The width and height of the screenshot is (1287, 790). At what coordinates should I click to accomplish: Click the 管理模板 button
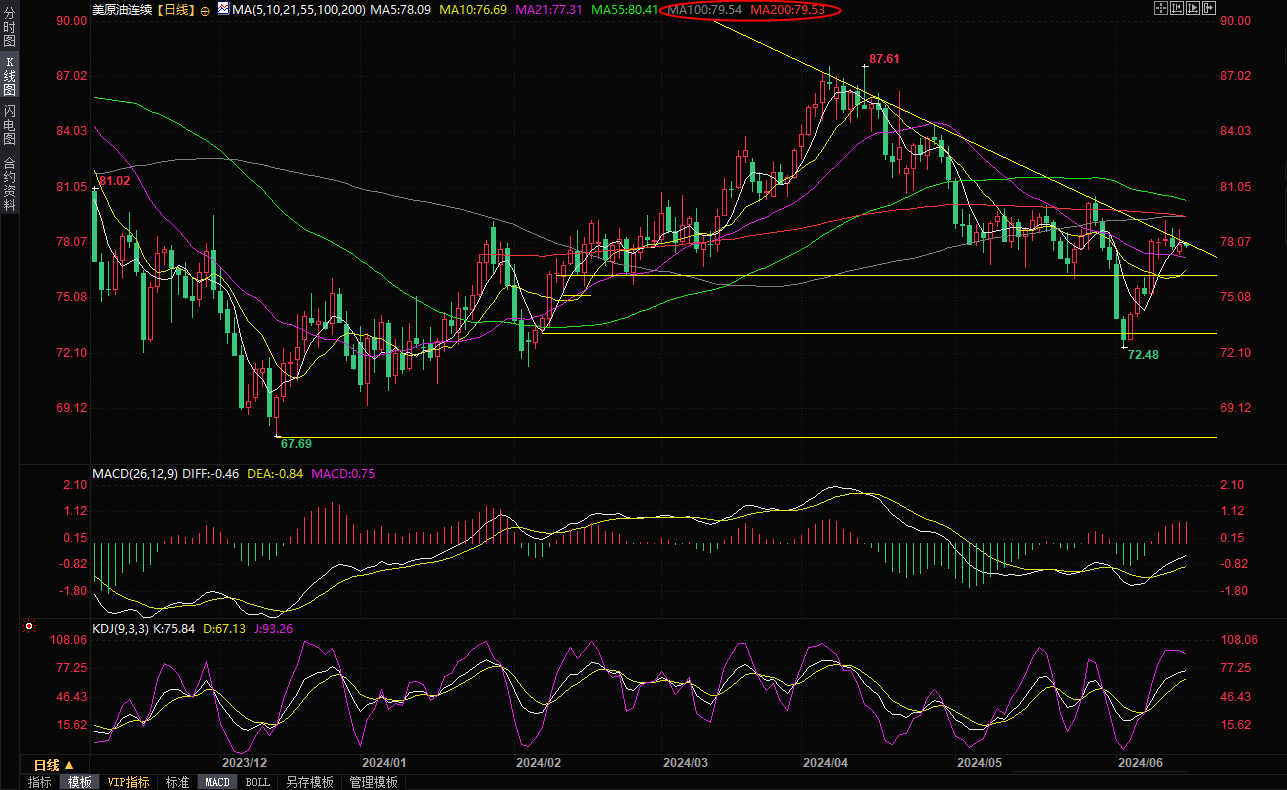[x=373, y=782]
